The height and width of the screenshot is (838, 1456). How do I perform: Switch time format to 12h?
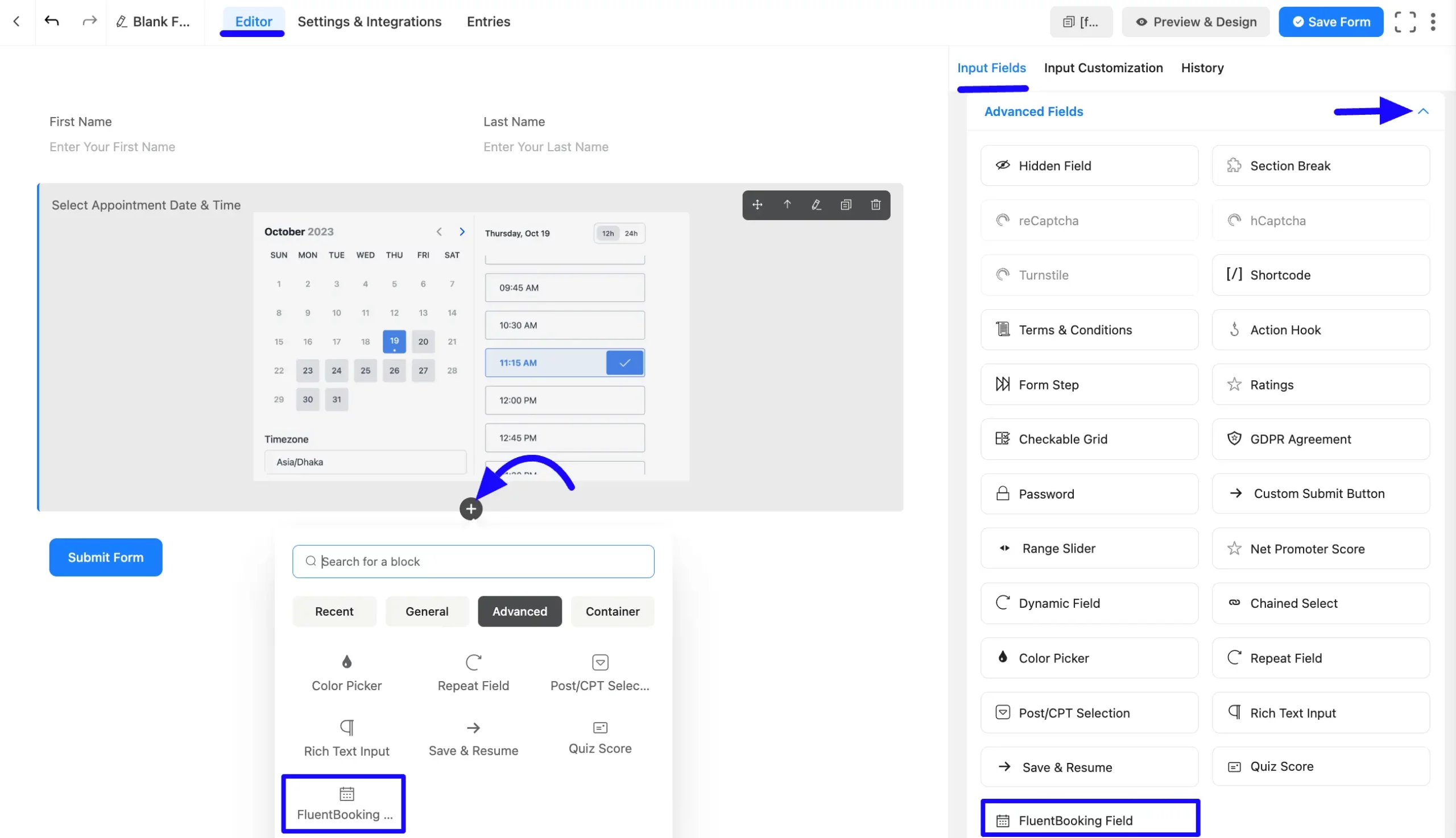(x=608, y=233)
